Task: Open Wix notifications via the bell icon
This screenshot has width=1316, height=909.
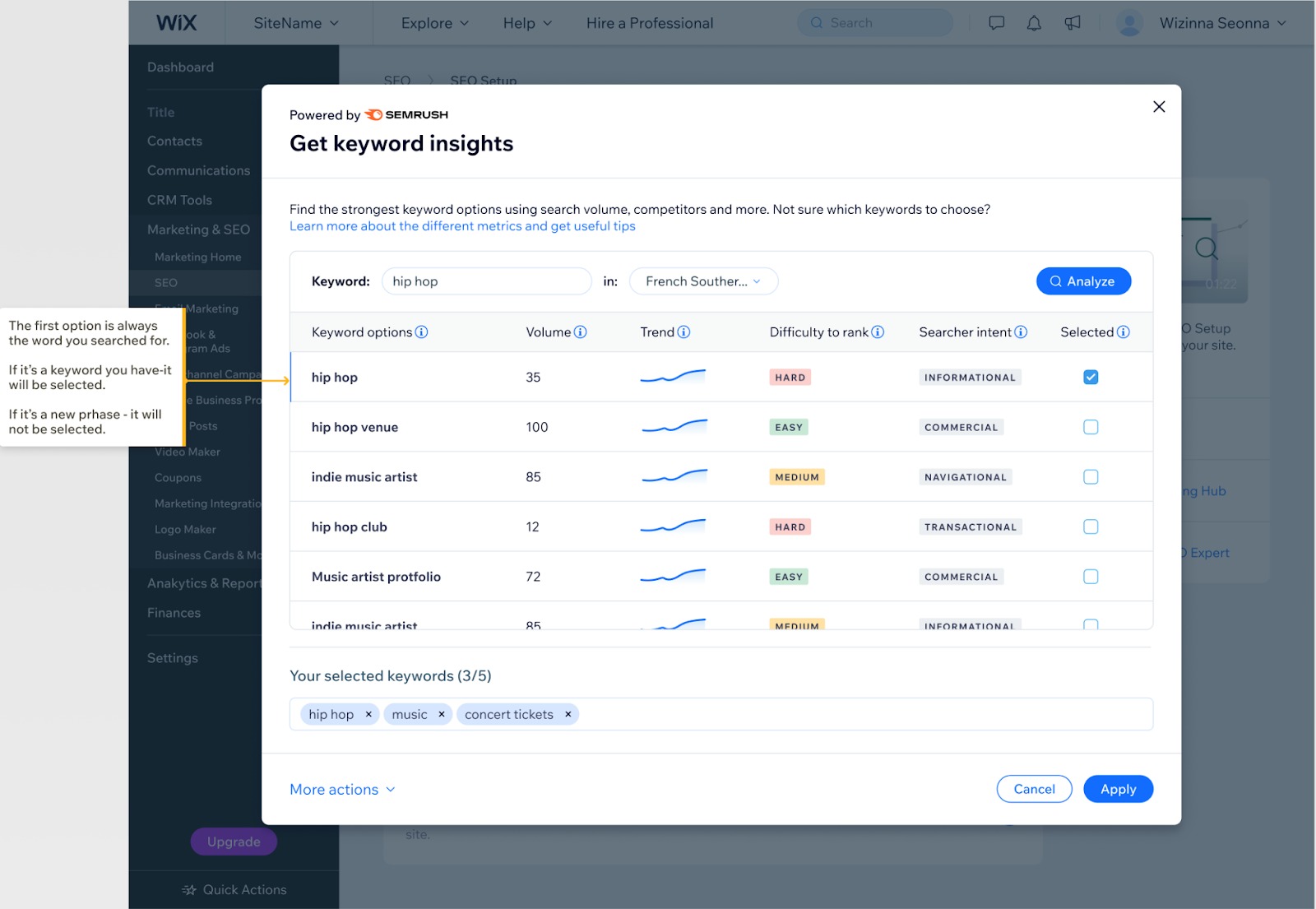Action: click(1033, 22)
